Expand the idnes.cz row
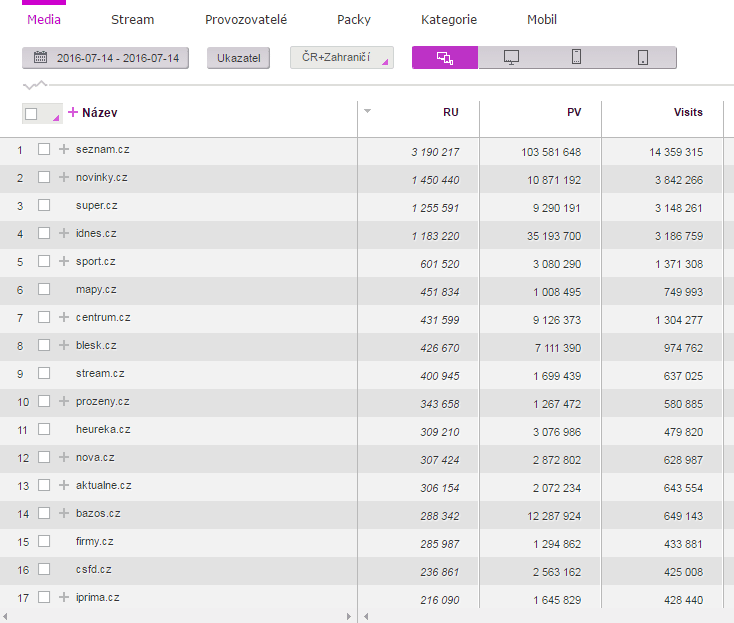The height and width of the screenshot is (623, 734). click(x=64, y=234)
